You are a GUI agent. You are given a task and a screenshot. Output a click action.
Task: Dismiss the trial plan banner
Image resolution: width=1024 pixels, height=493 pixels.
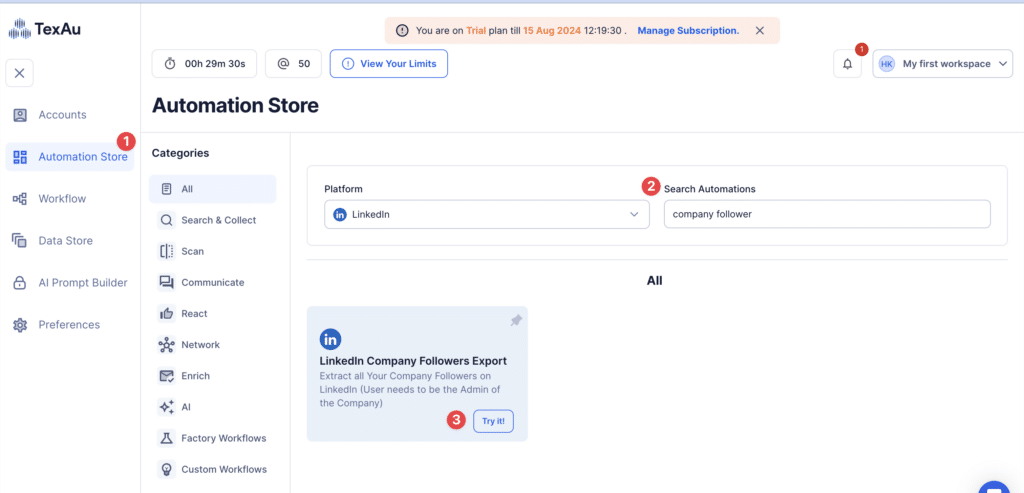point(760,31)
